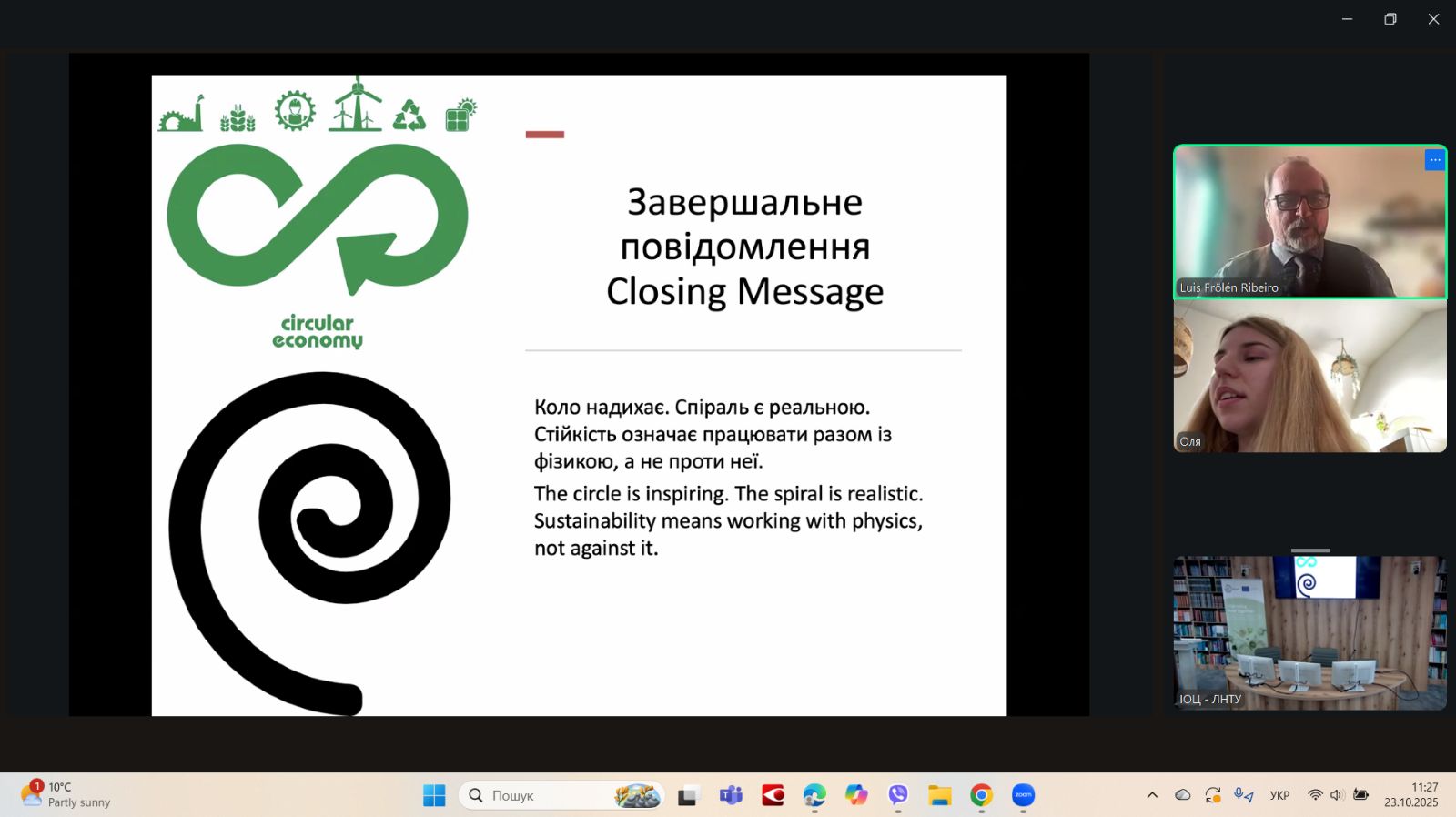Open Viber from the taskbar
This screenshot has height=817, width=1456.
(x=898, y=795)
